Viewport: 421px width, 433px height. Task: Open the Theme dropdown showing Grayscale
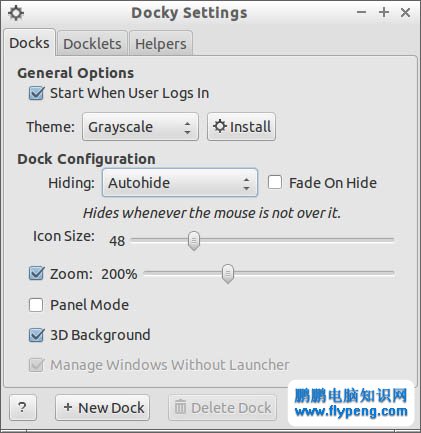pos(140,127)
